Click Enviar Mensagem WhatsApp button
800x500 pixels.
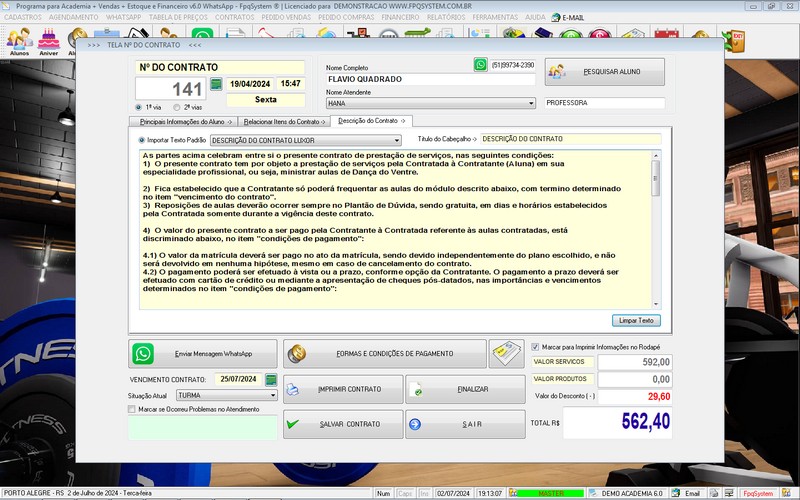click(203, 354)
